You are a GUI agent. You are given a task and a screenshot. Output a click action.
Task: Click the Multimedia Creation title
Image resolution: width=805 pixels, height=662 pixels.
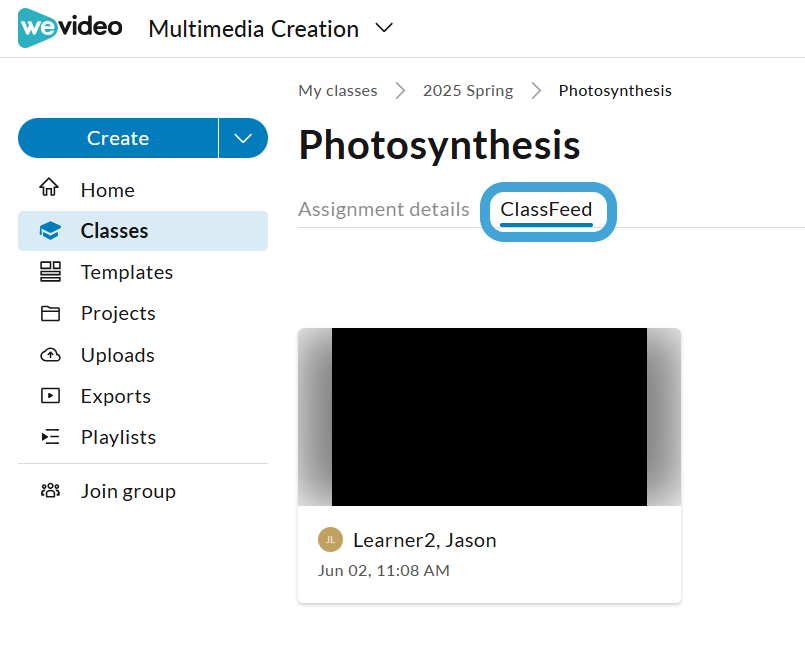point(254,29)
